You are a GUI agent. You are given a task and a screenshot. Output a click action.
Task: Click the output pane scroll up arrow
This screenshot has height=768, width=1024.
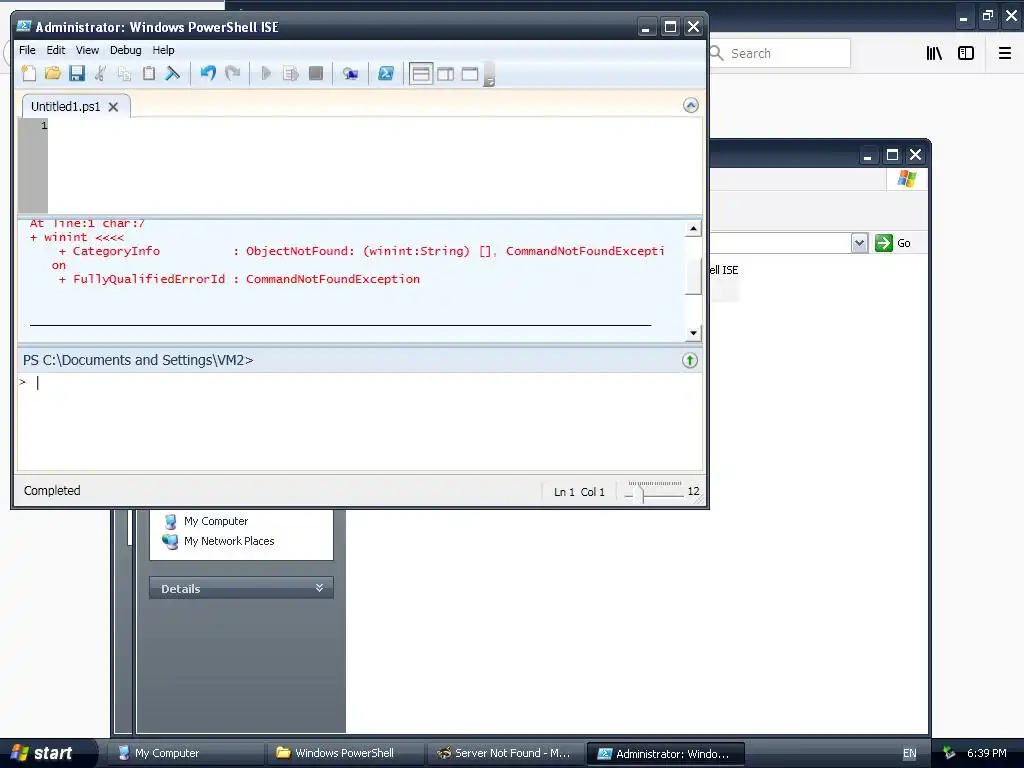tap(693, 229)
